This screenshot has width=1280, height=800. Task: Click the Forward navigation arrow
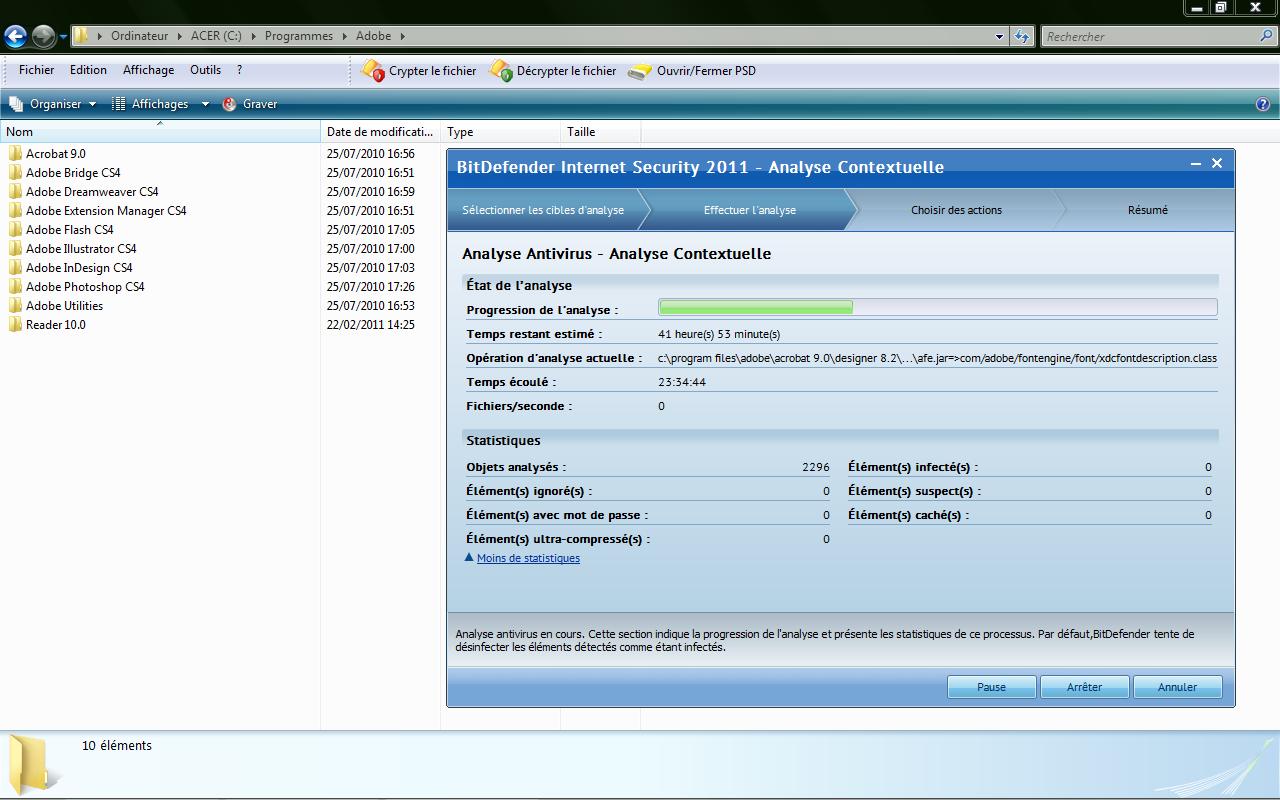43,37
